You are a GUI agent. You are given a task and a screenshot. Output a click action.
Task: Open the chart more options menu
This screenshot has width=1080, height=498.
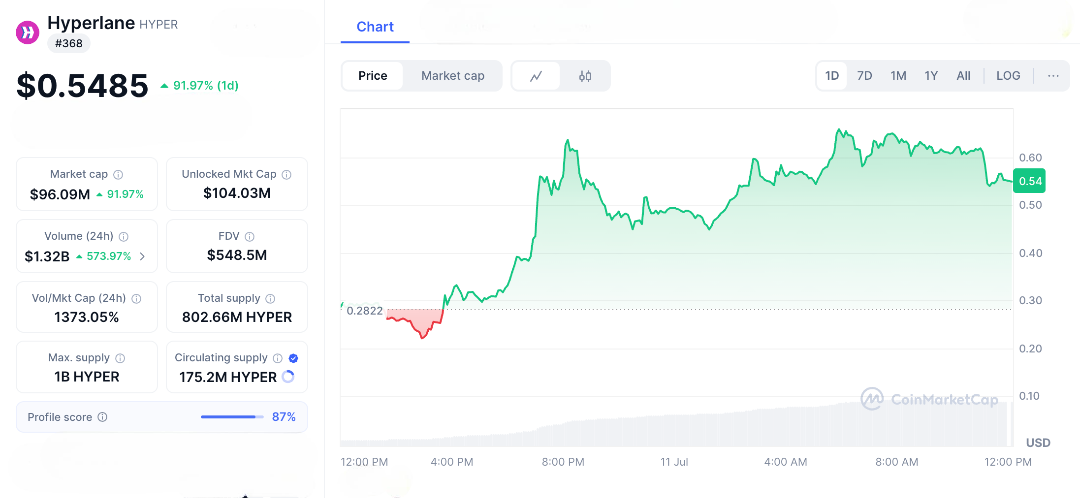[1053, 76]
